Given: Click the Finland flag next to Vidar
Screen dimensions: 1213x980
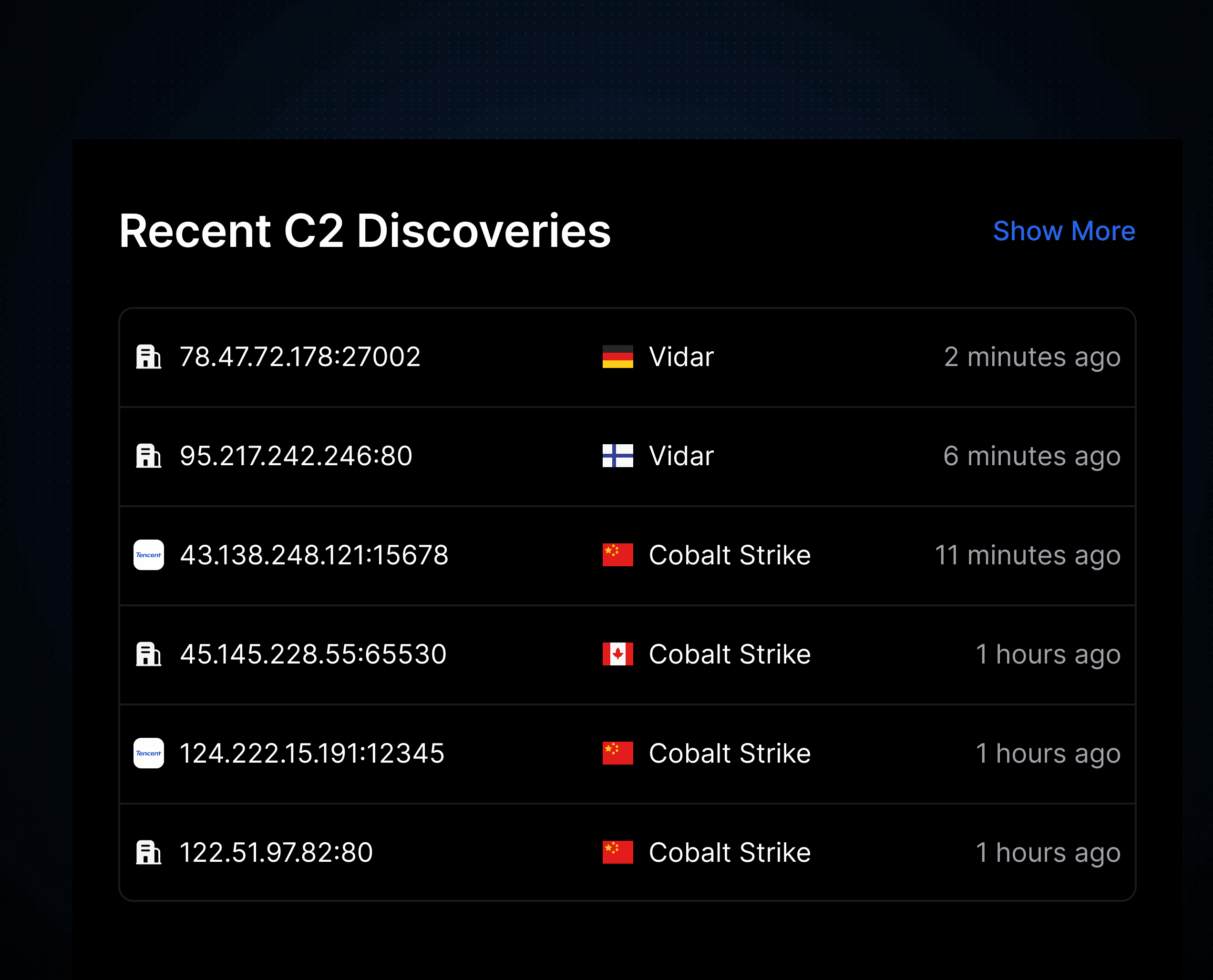Looking at the screenshot, I should click(x=617, y=456).
